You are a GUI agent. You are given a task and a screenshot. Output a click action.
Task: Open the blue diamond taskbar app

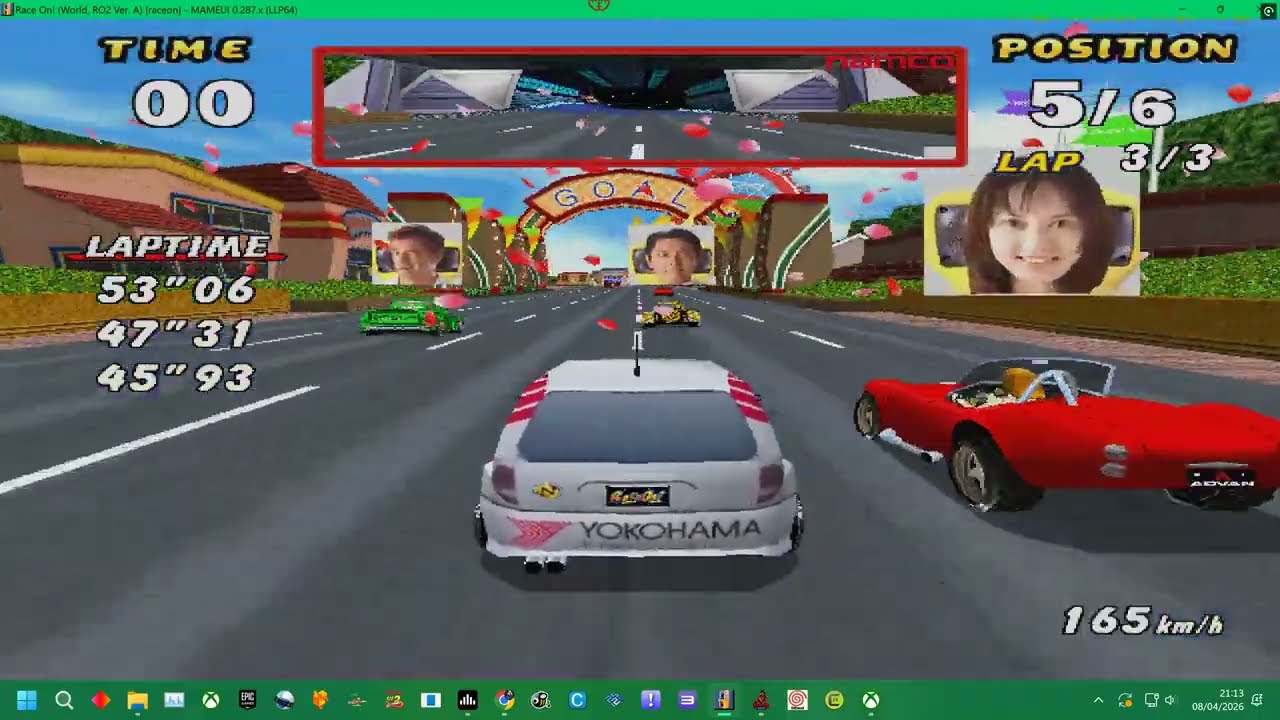[614, 700]
